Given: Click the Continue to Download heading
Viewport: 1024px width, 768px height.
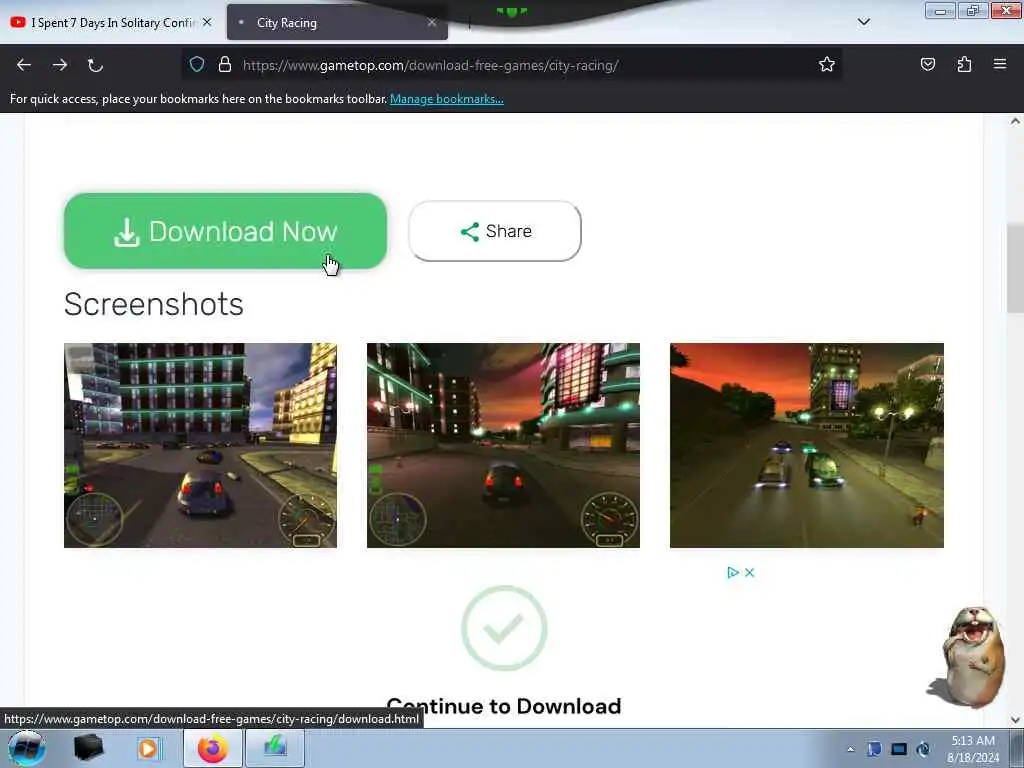Looking at the screenshot, I should pyautogui.click(x=504, y=706).
